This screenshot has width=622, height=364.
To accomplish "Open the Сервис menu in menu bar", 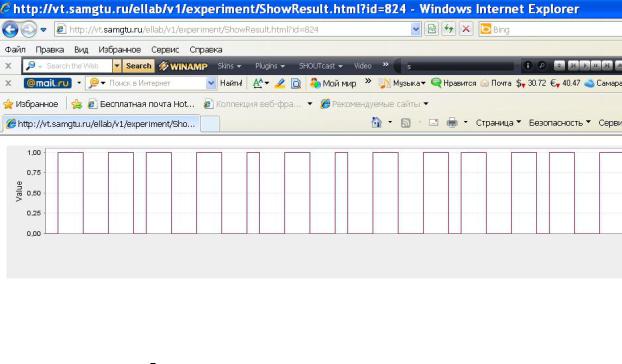I will [165, 50].
